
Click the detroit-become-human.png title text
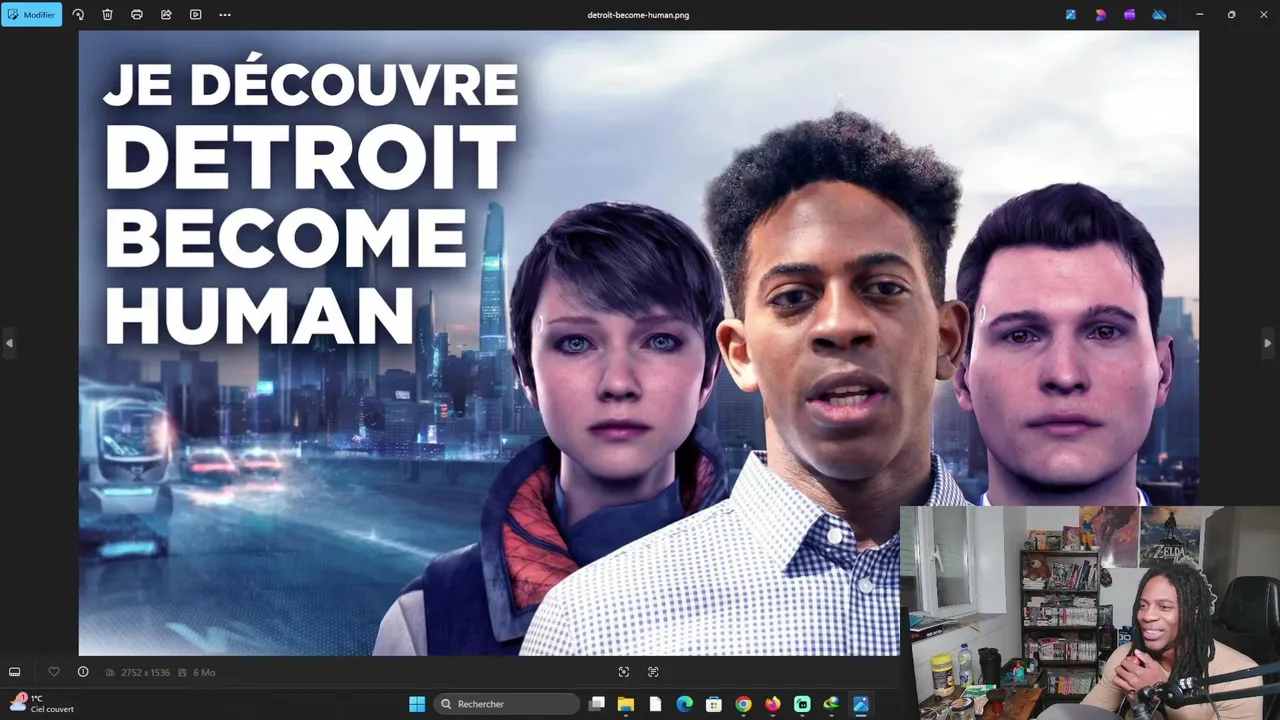638,15
